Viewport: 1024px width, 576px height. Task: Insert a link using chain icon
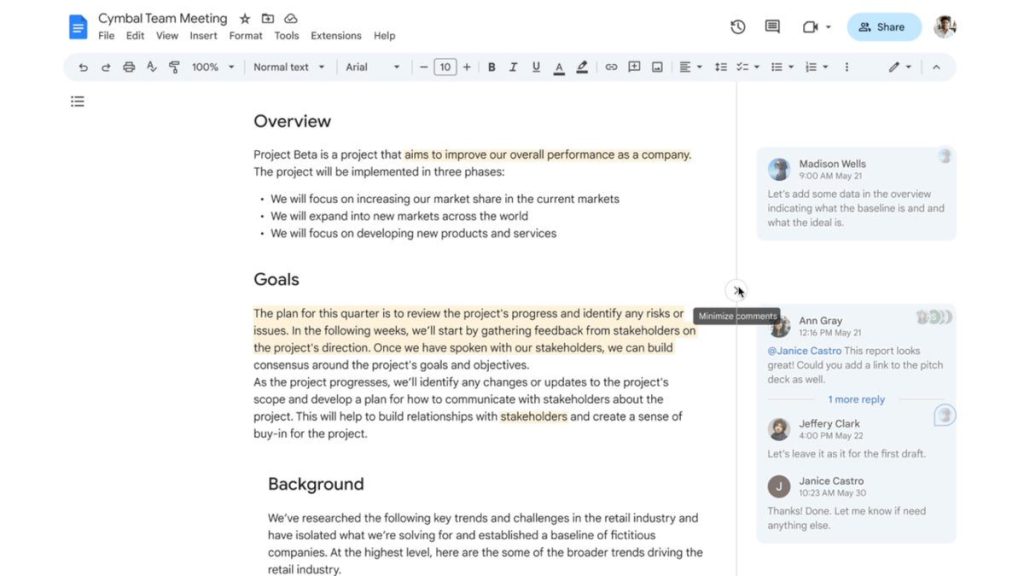click(611, 67)
